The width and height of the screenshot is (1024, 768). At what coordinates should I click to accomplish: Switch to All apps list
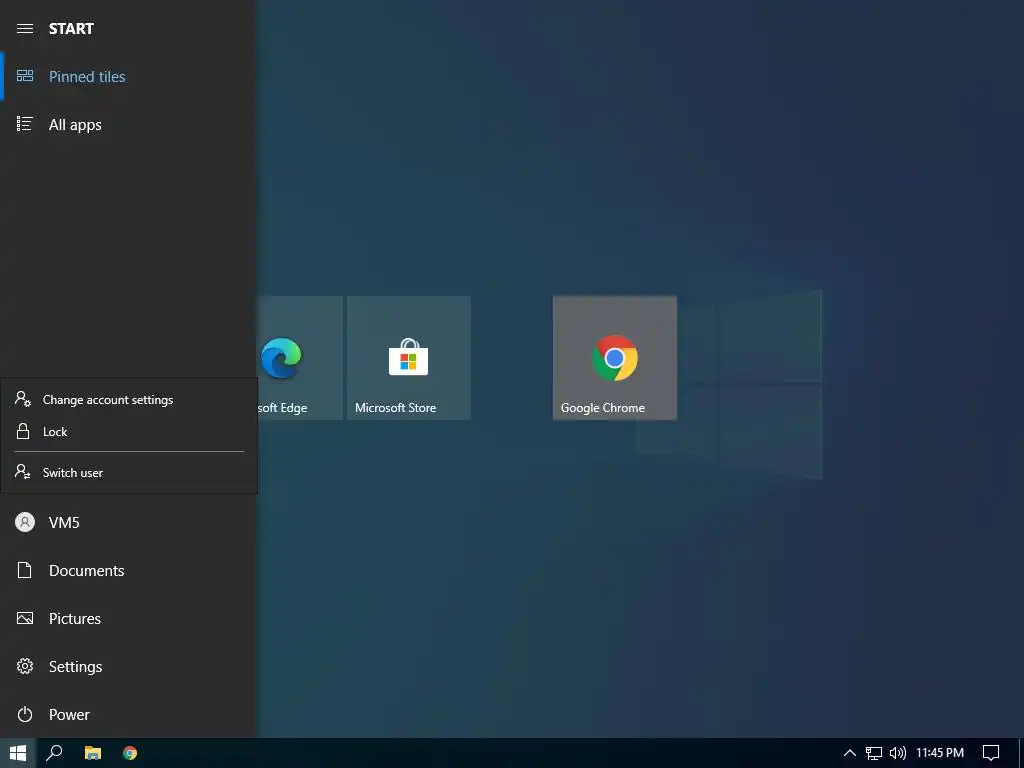129,124
